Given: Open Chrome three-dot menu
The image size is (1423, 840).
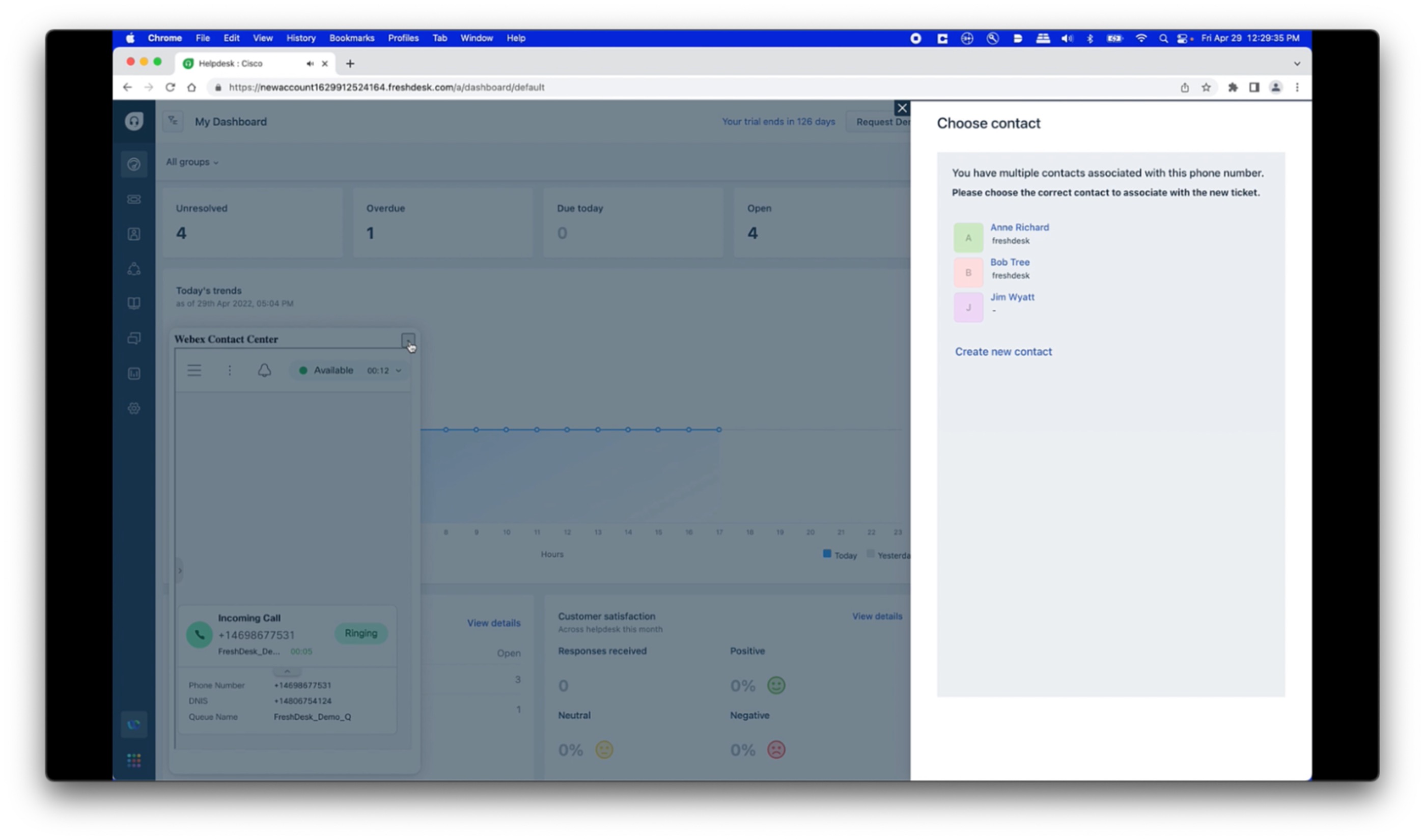Looking at the screenshot, I should pyautogui.click(x=1297, y=87).
